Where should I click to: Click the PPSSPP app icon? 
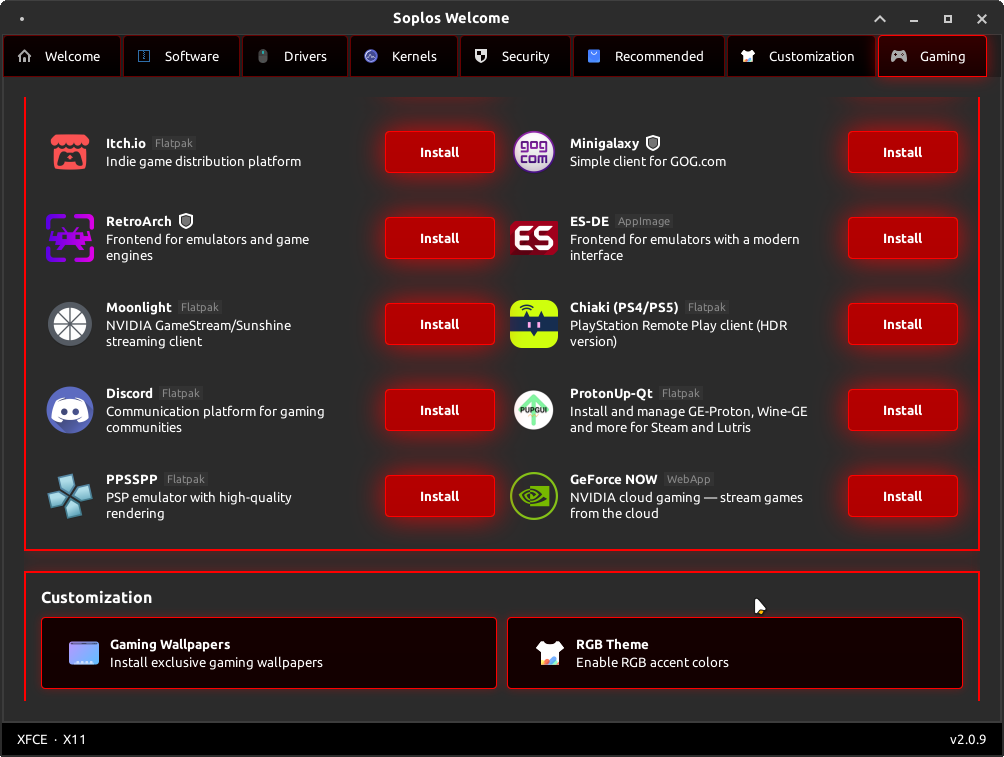coord(70,496)
